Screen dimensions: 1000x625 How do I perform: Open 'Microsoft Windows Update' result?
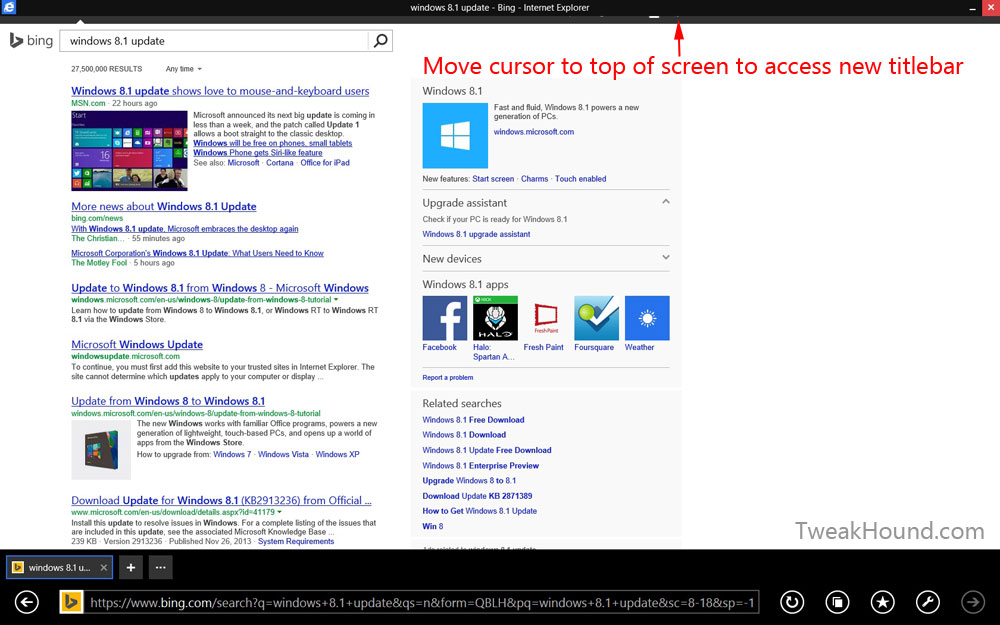click(137, 344)
